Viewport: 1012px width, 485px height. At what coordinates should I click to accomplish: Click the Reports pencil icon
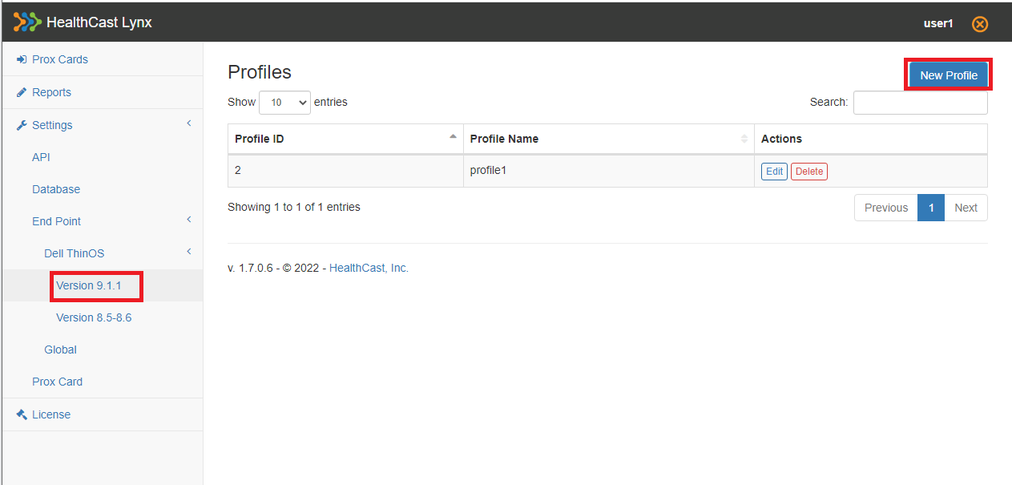[21, 92]
